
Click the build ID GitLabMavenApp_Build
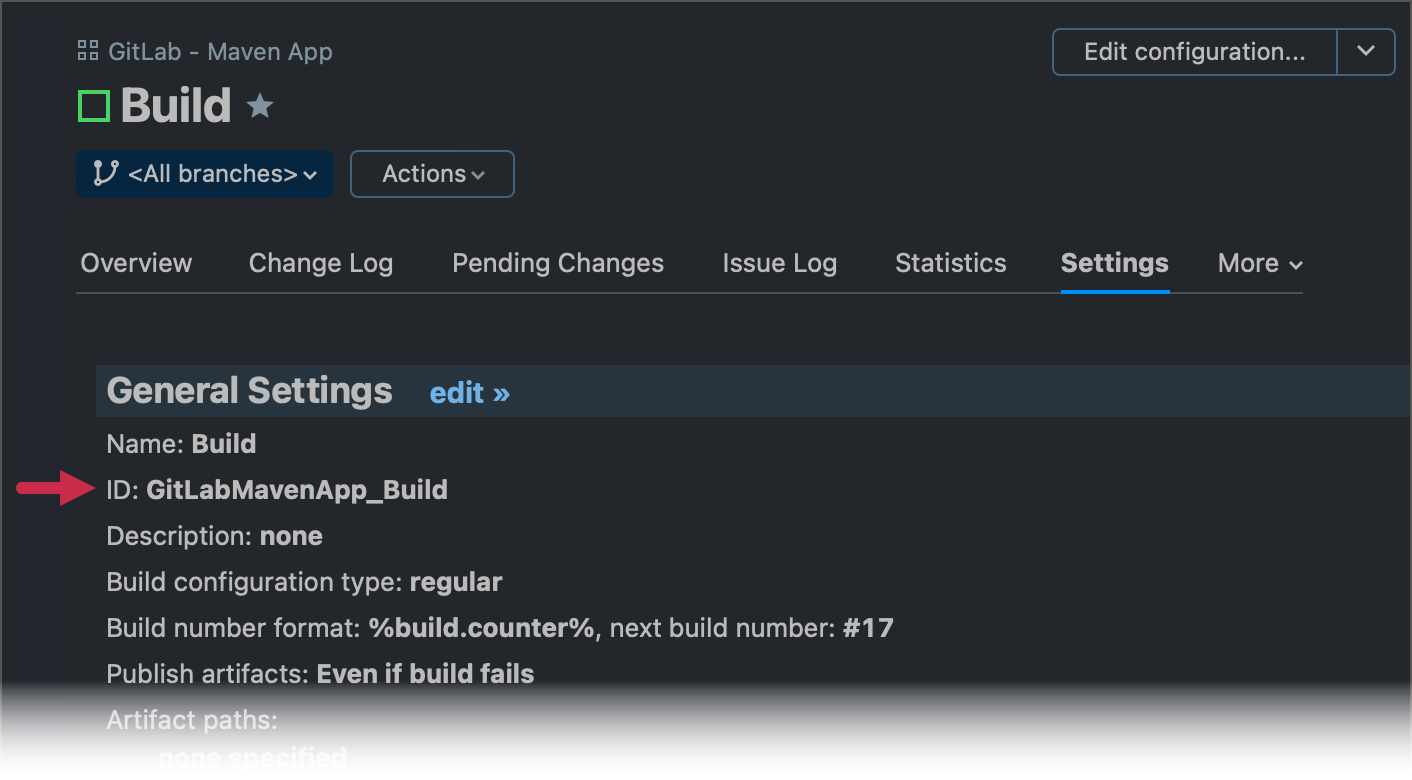click(297, 489)
